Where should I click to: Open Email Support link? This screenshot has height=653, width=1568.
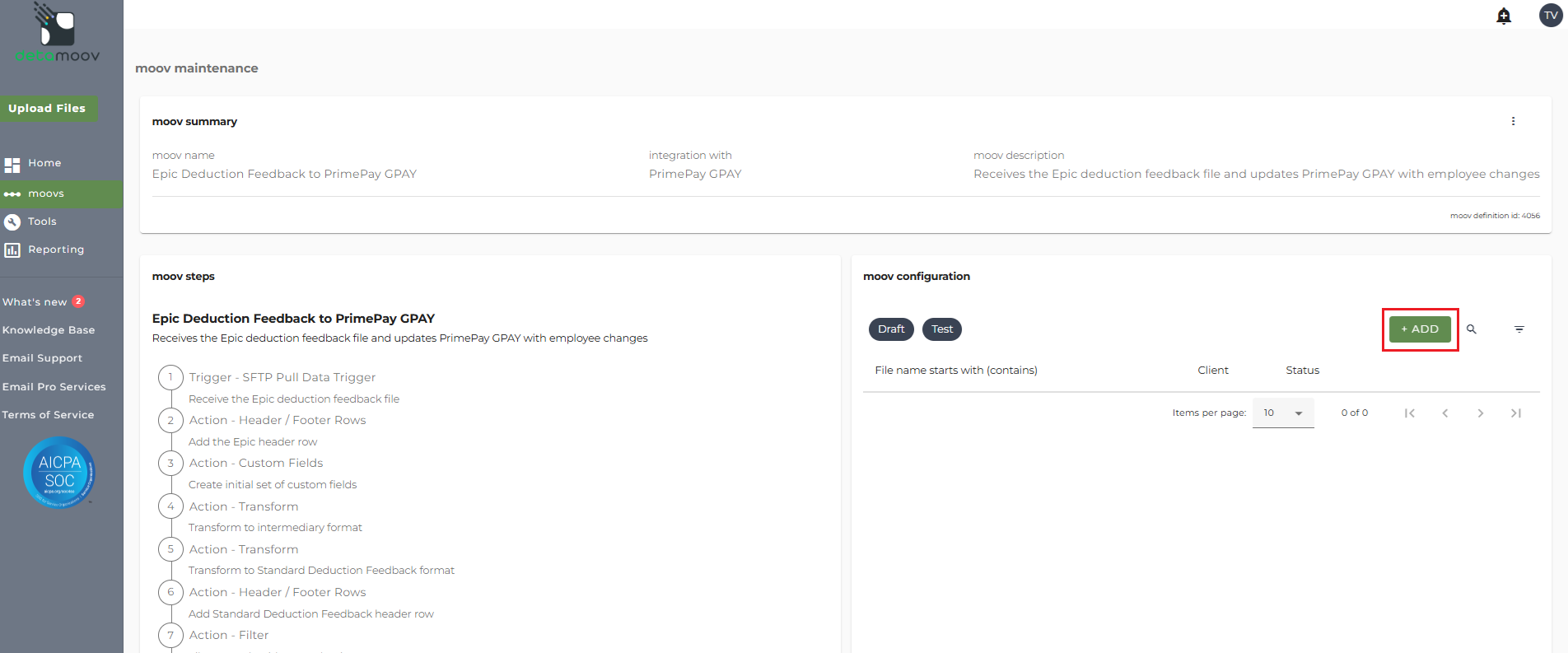[42, 358]
